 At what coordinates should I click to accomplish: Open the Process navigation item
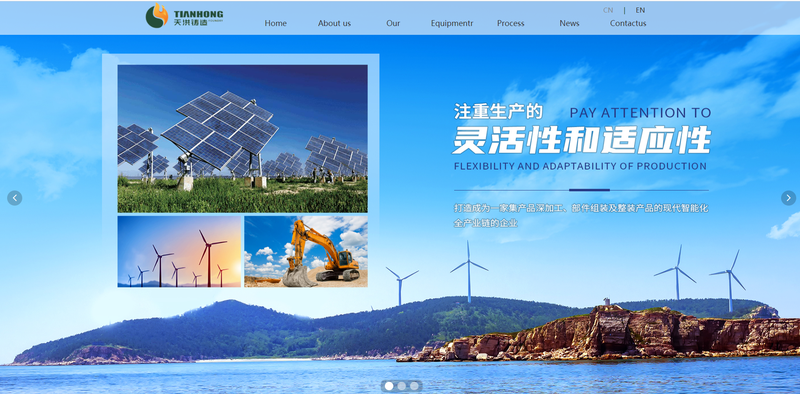[x=511, y=23]
